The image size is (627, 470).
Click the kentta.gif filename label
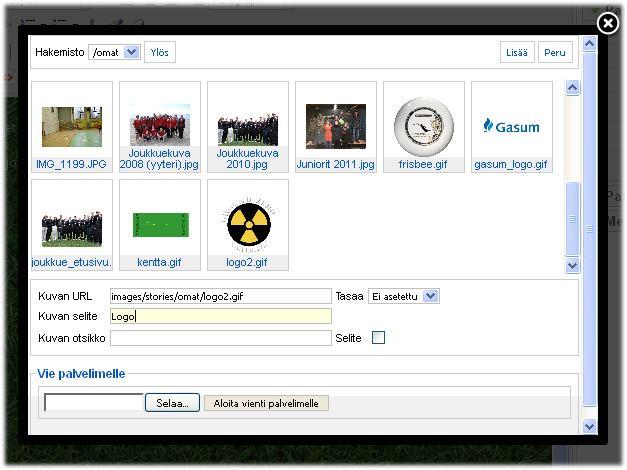pyautogui.click(x=159, y=262)
